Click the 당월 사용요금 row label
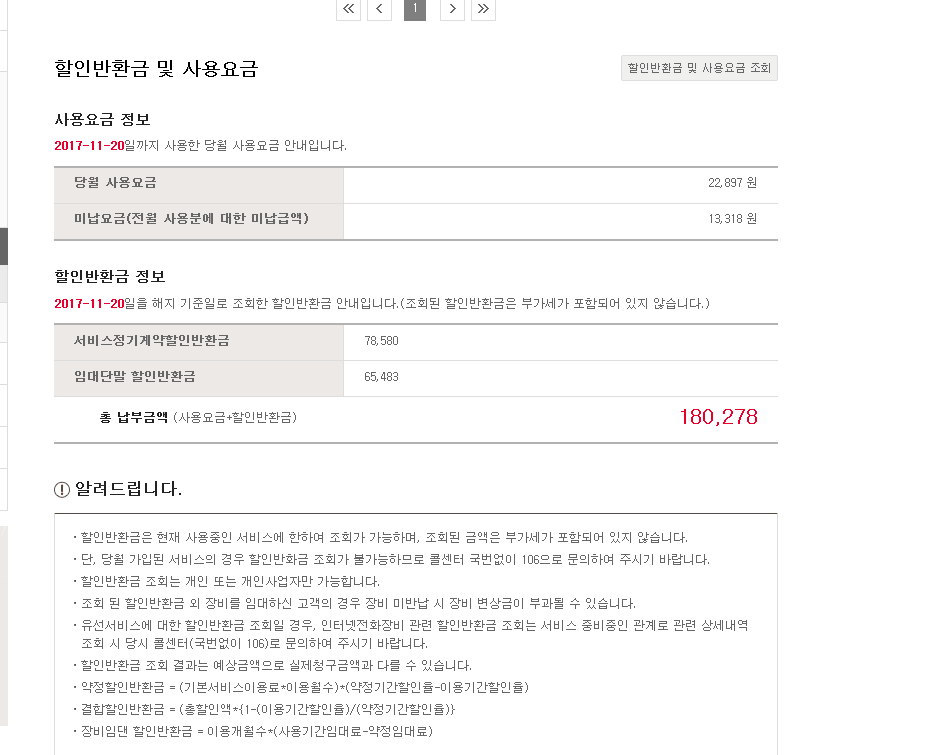The image size is (929, 755). (x=115, y=183)
